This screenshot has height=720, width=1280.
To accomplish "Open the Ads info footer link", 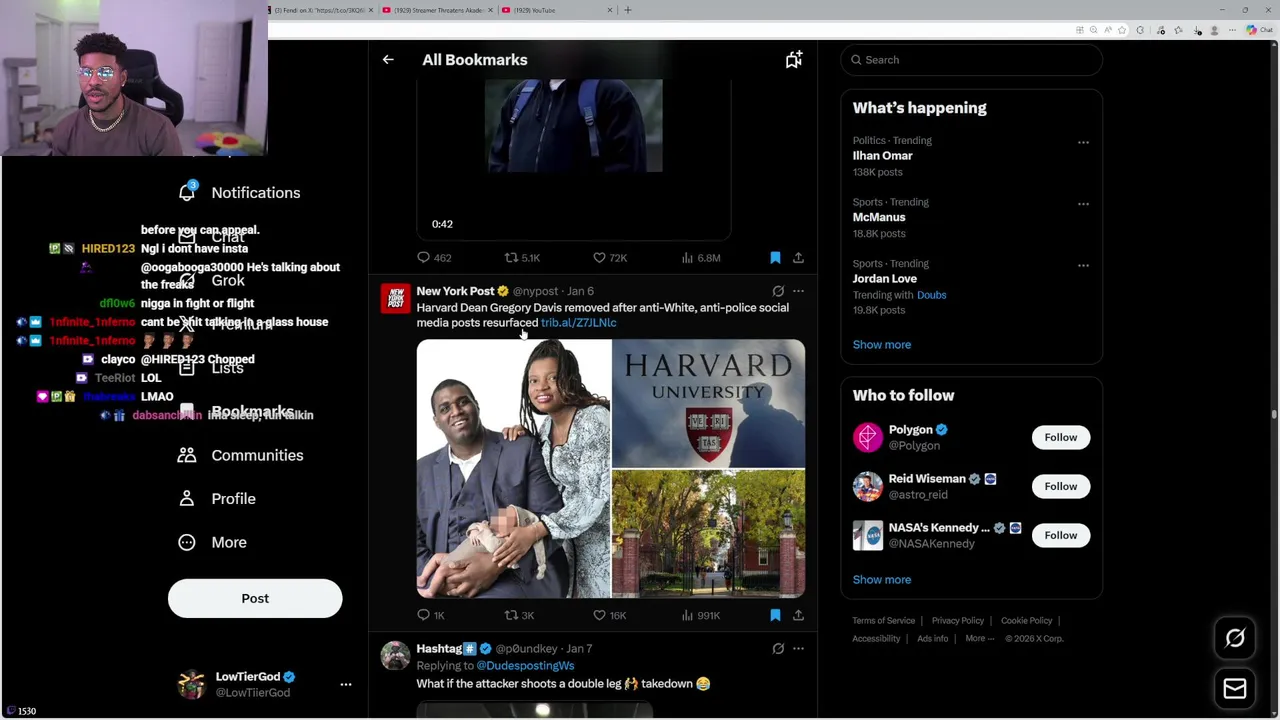I will click(933, 639).
